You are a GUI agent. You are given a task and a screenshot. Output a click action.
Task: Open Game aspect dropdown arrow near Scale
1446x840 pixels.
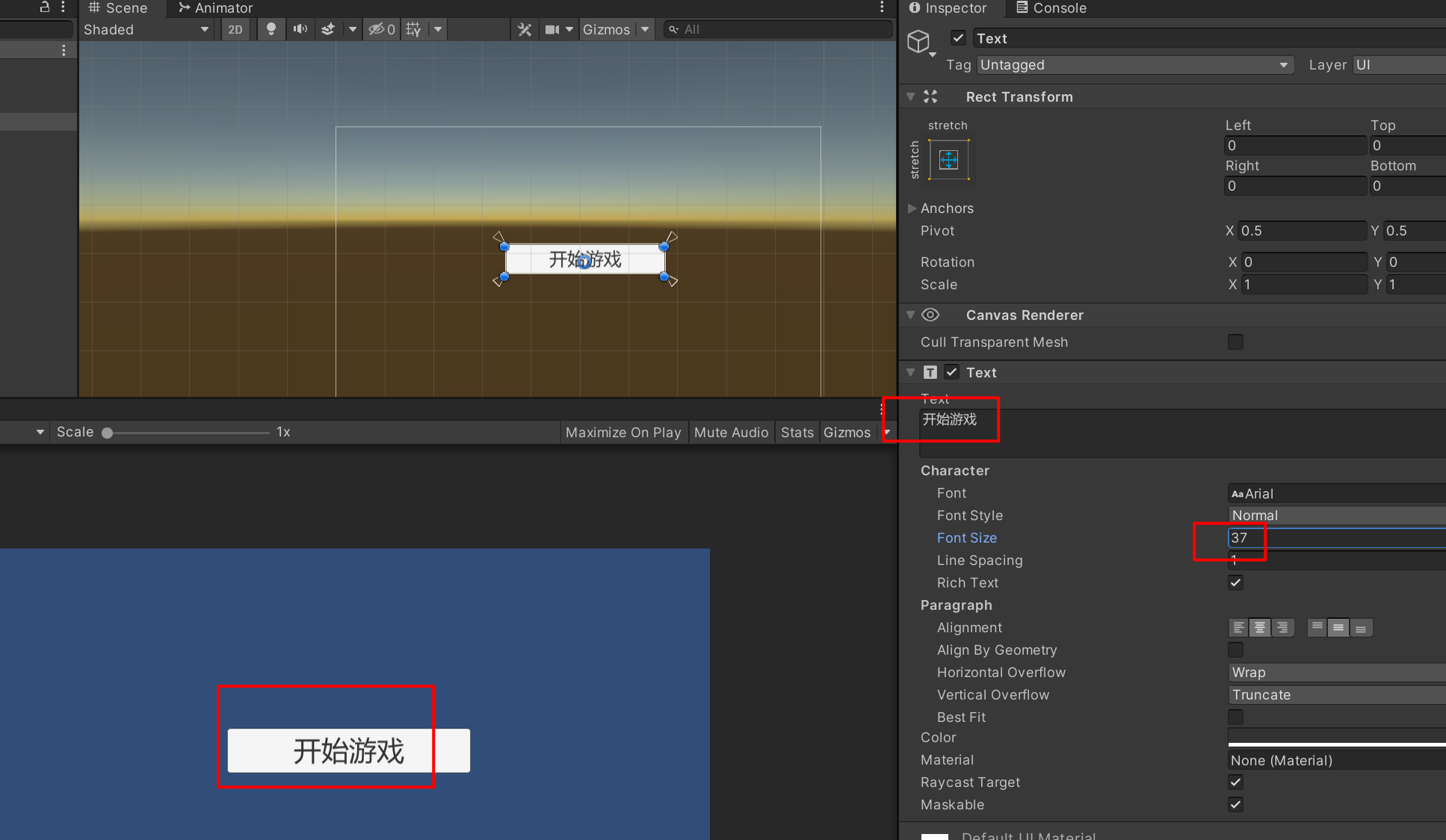tap(40, 432)
